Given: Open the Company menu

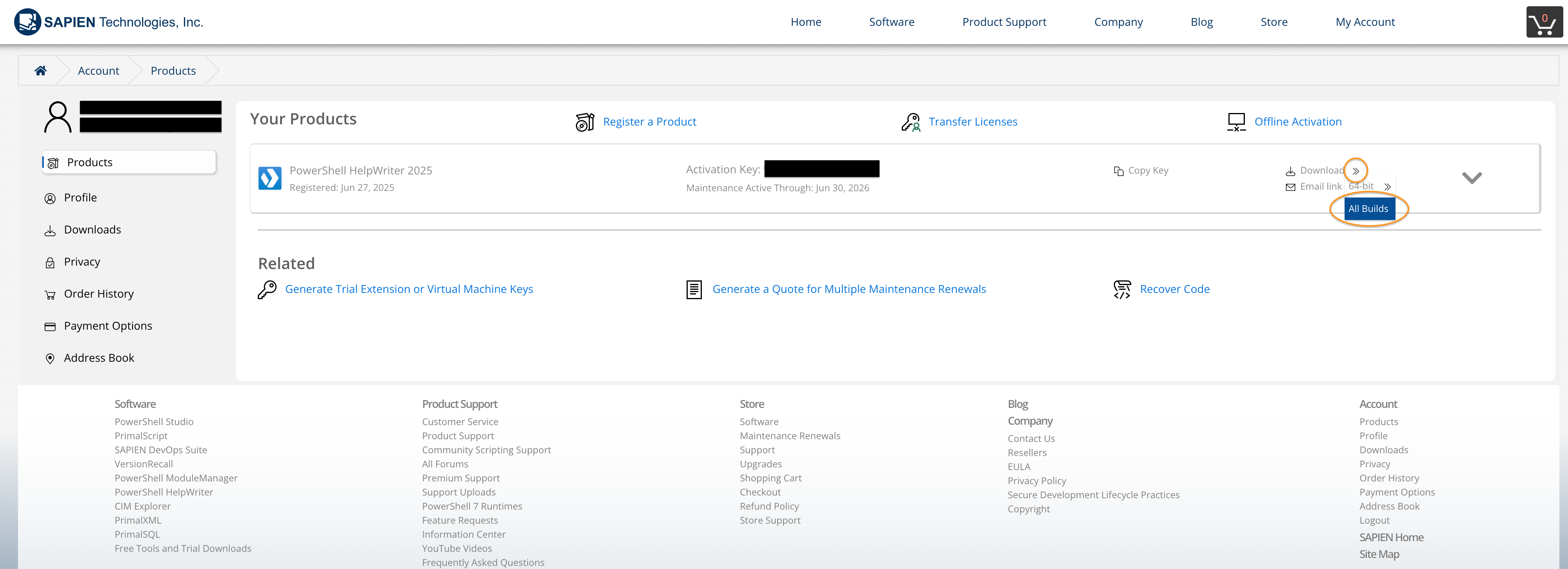Looking at the screenshot, I should pos(1118,22).
